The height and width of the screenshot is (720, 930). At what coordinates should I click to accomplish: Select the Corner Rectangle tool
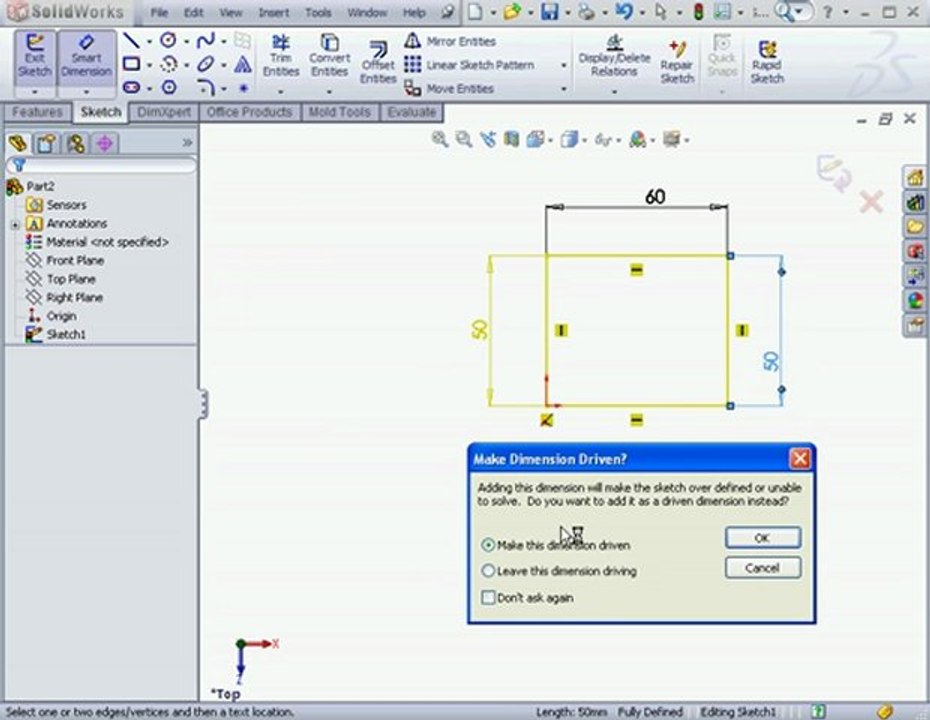point(131,63)
